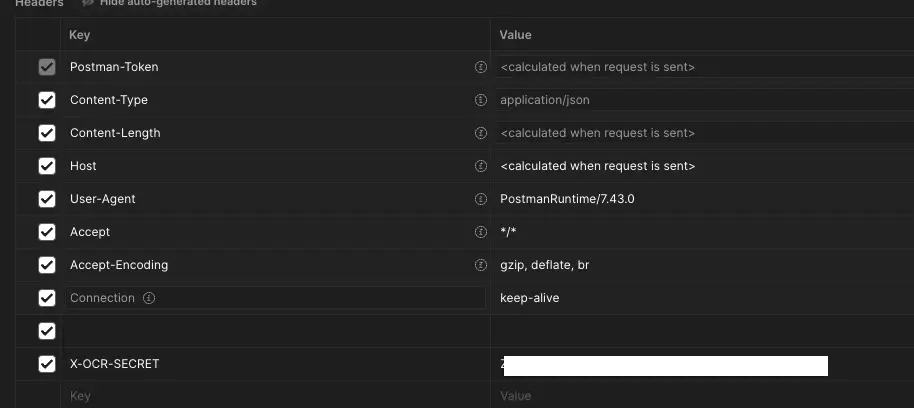Click the PostmanRuntime/7.43.0 value
914x408 pixels.
(567, 199)
